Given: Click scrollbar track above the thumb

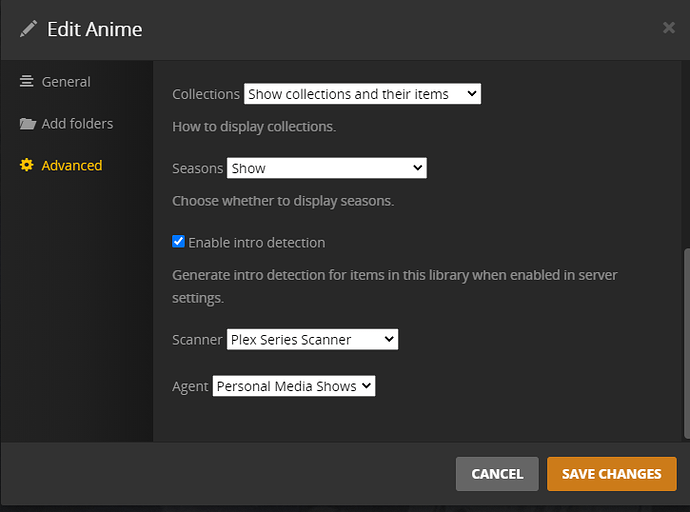Looking at the screenshot, I should pyautogui.click(x=684, y=150).
